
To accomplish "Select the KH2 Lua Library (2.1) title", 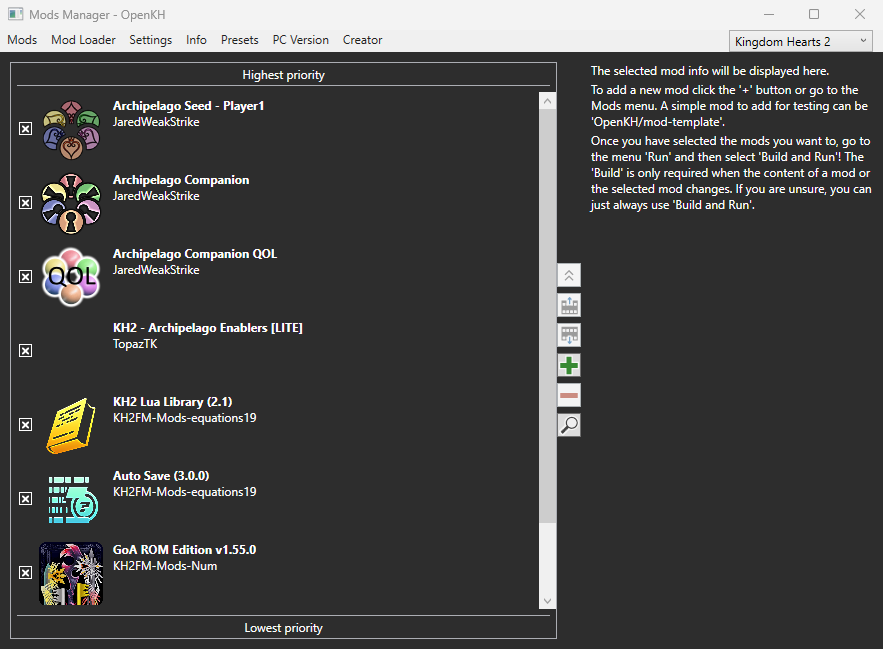I will 172,402.
